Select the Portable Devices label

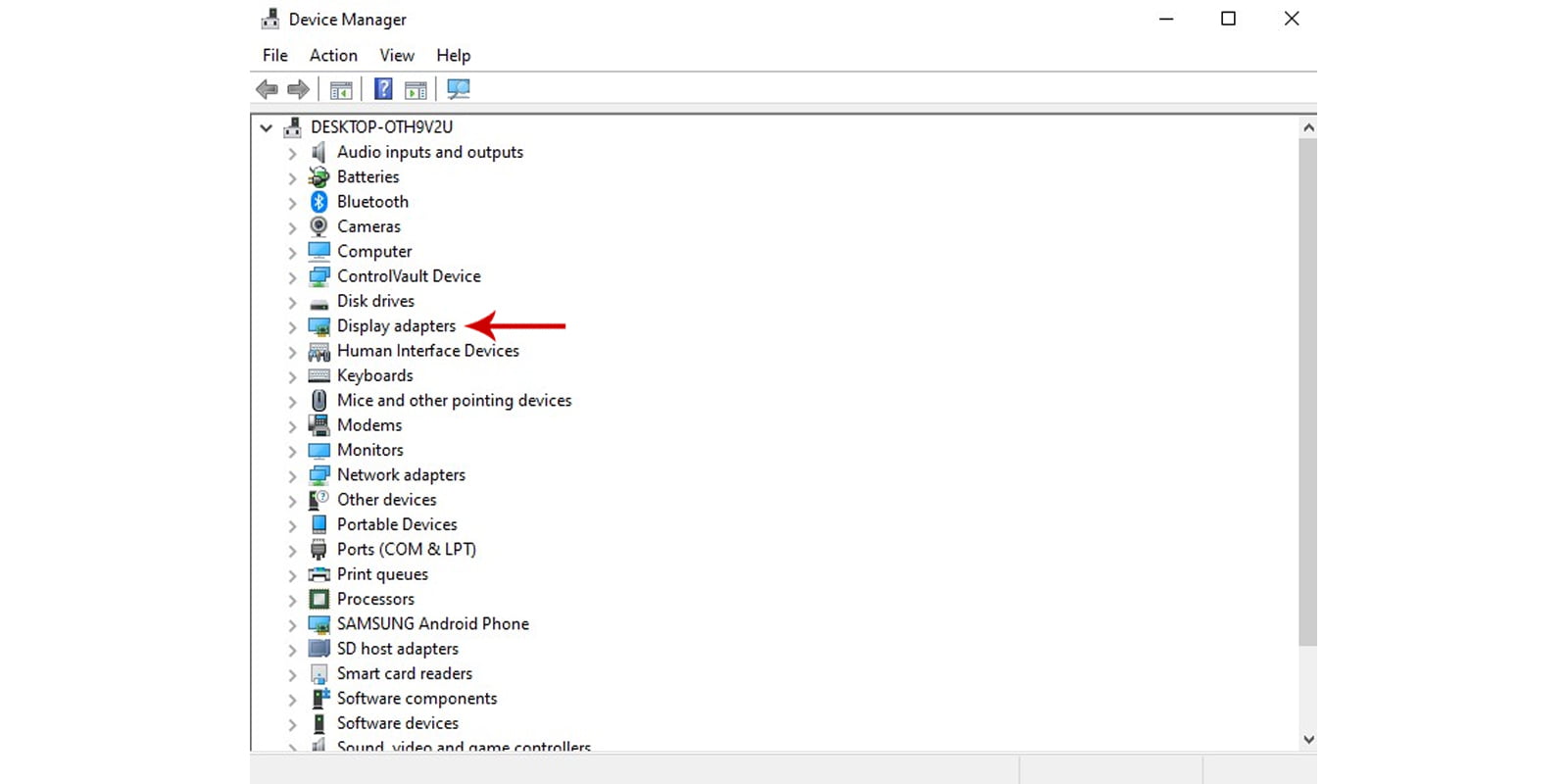click(397, 524)
